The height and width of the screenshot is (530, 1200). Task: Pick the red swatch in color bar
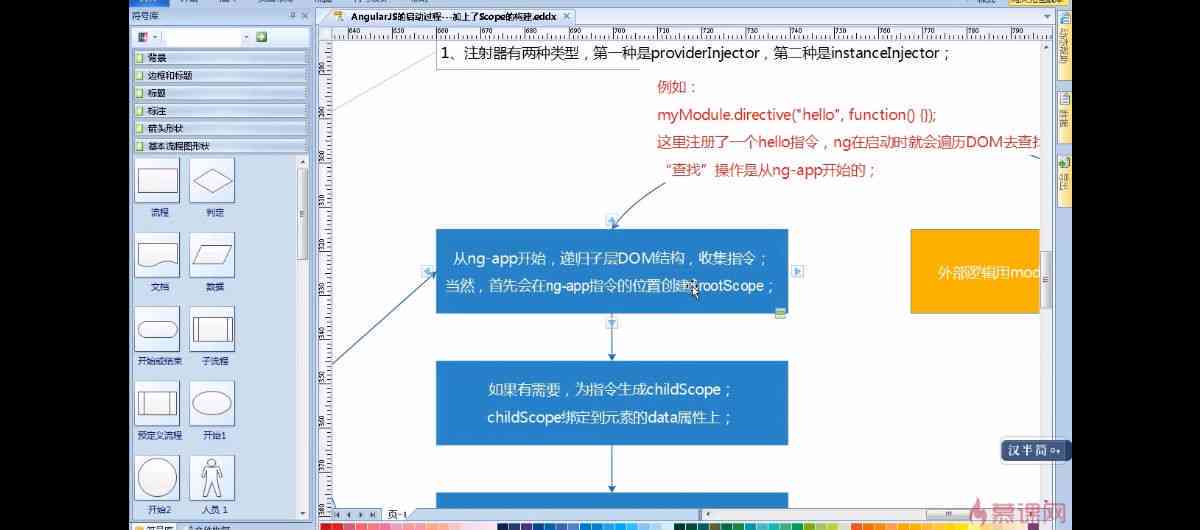[325, 525]
